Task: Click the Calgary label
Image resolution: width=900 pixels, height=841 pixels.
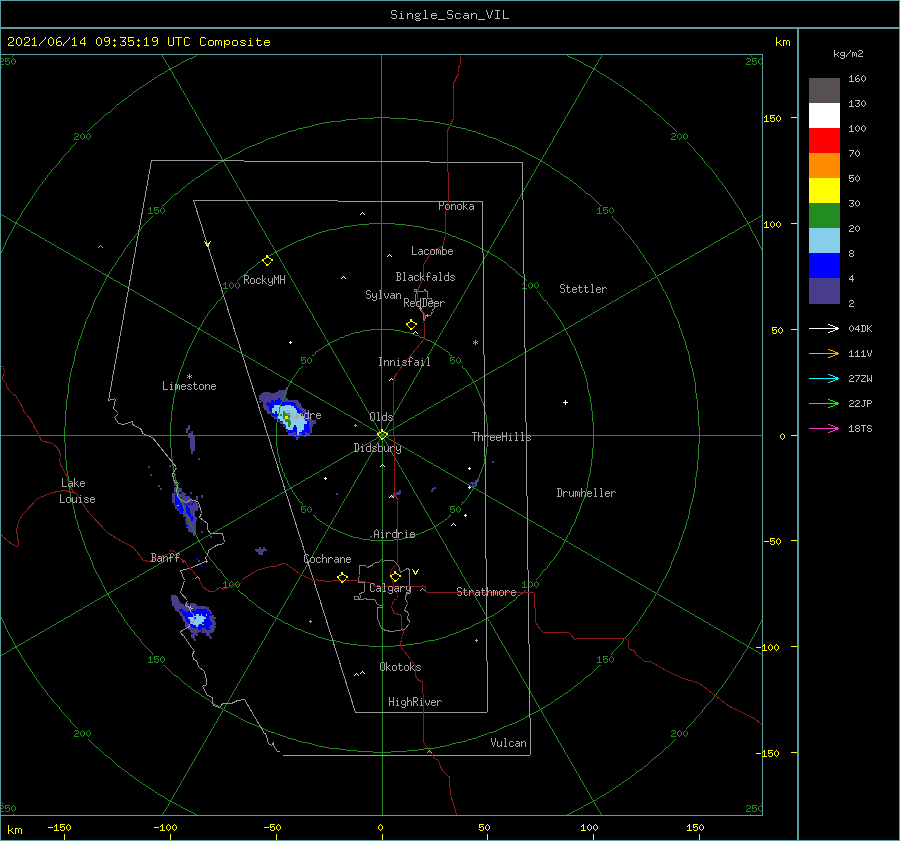Action: point(390,588)
